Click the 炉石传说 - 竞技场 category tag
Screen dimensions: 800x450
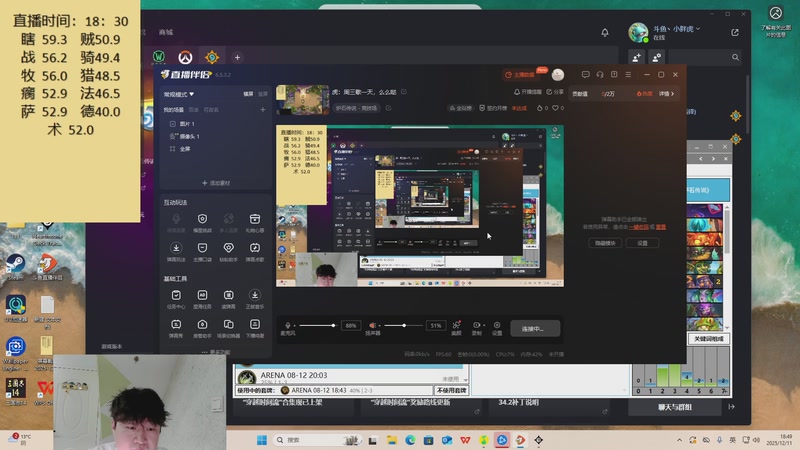click(x=356, y=108)
